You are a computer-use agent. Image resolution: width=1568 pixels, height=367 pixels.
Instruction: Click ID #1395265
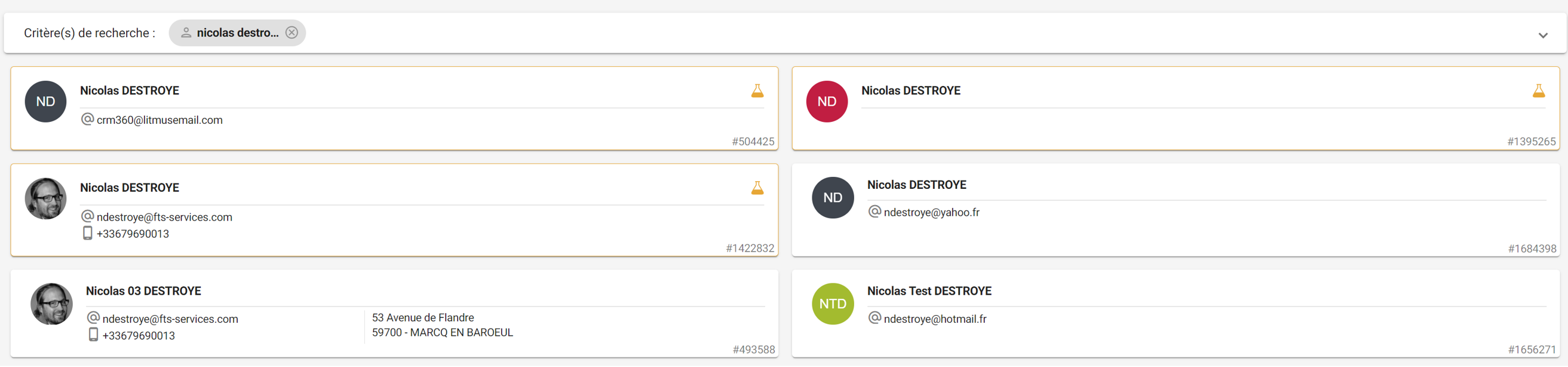point(1531,142)
